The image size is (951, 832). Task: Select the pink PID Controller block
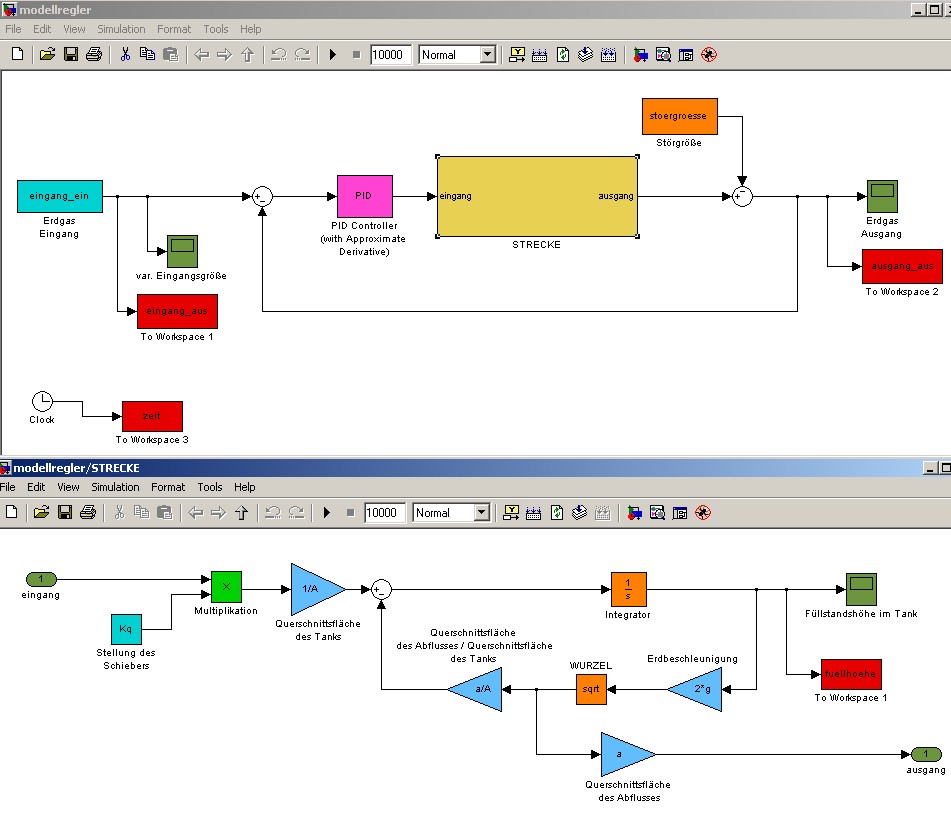tap(365, 196)
